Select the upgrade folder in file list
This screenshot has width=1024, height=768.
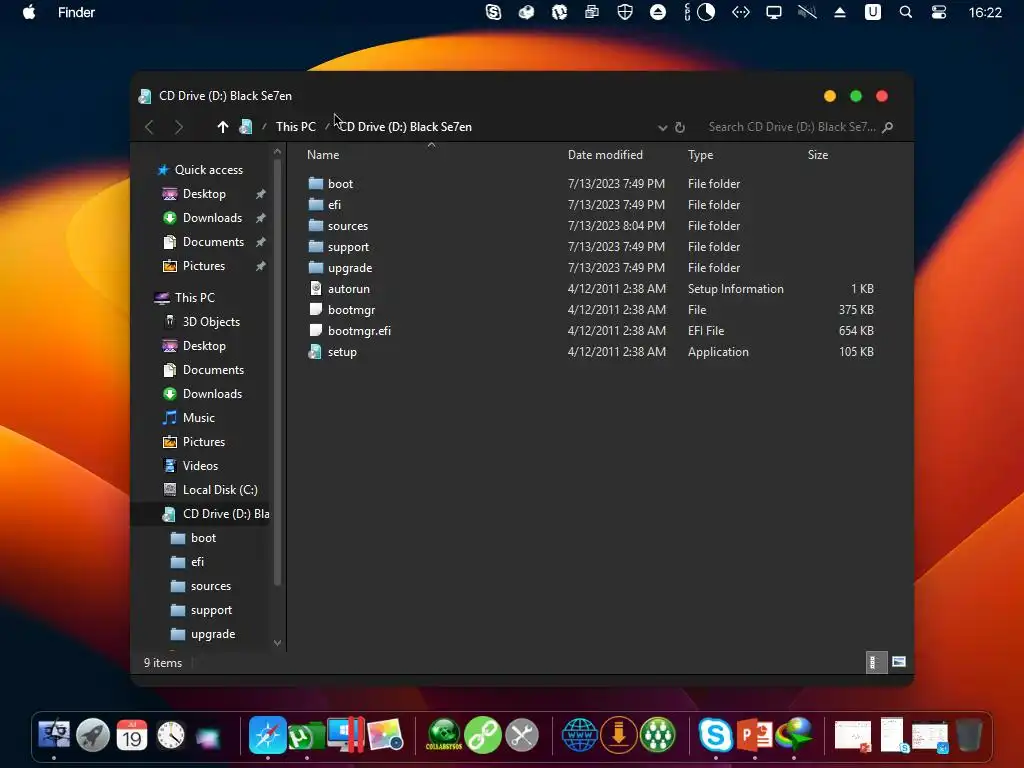(x=350, y=268)
